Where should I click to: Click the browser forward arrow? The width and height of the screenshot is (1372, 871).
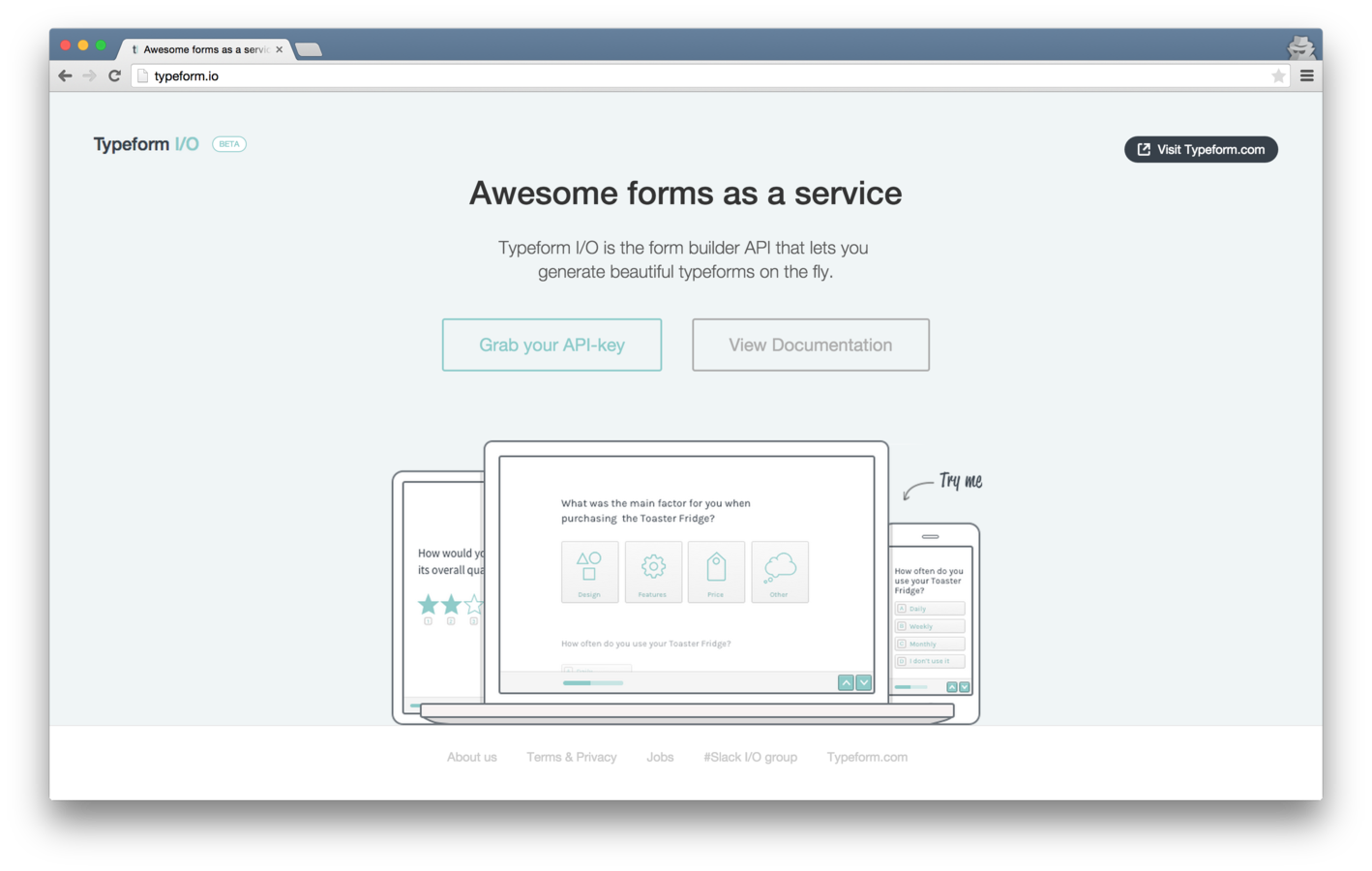coord(89,75)
